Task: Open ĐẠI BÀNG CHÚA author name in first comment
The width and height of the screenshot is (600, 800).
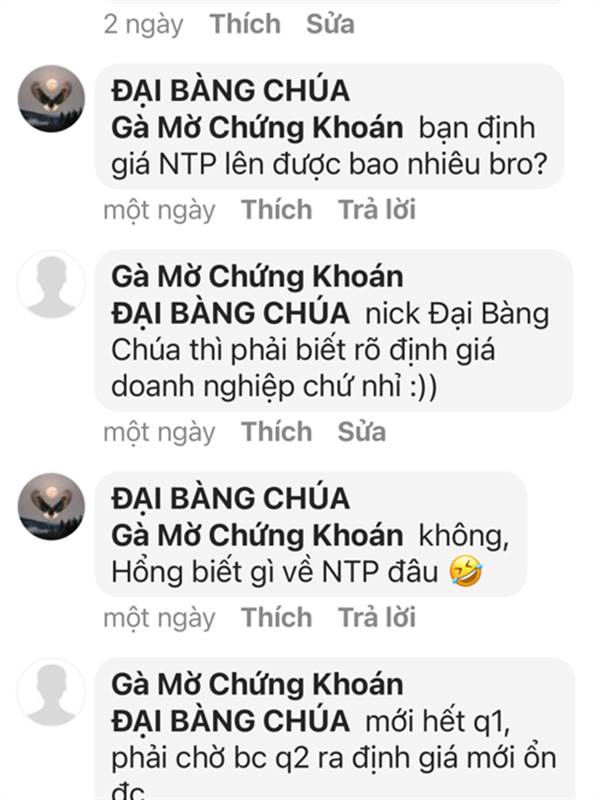Action: tap(231, 90)
